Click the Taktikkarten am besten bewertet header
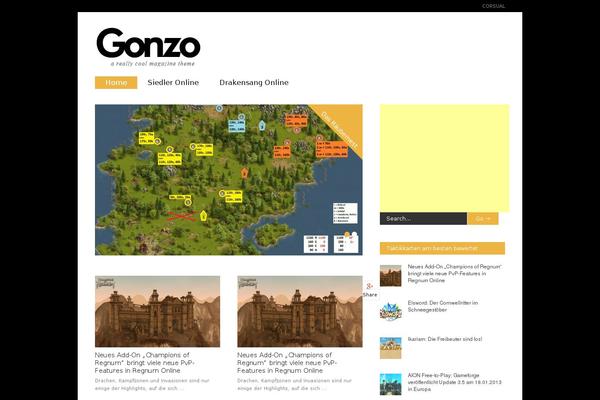This screenshot has height=400, width=600. pos(442,248)
